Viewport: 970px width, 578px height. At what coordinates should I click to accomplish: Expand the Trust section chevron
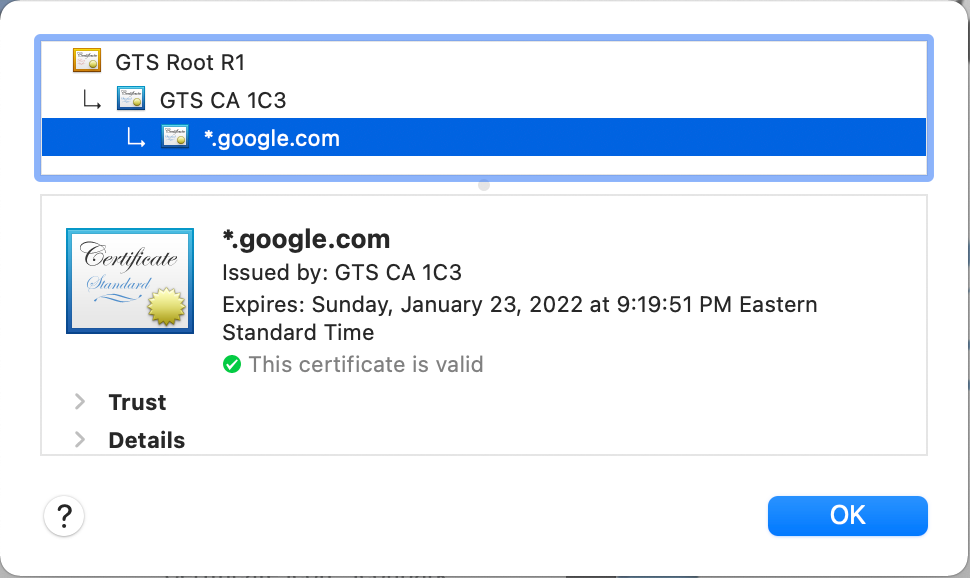(80, 402)
